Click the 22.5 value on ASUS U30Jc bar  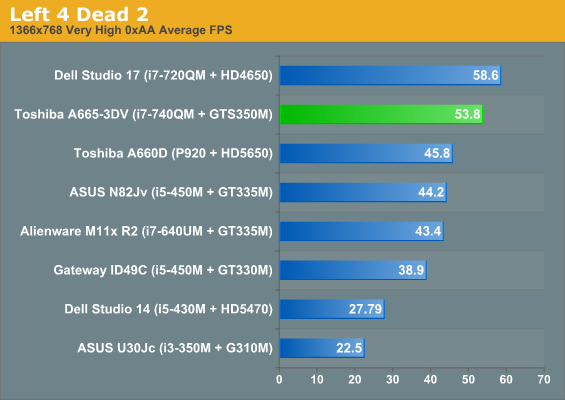coord(349,348)
